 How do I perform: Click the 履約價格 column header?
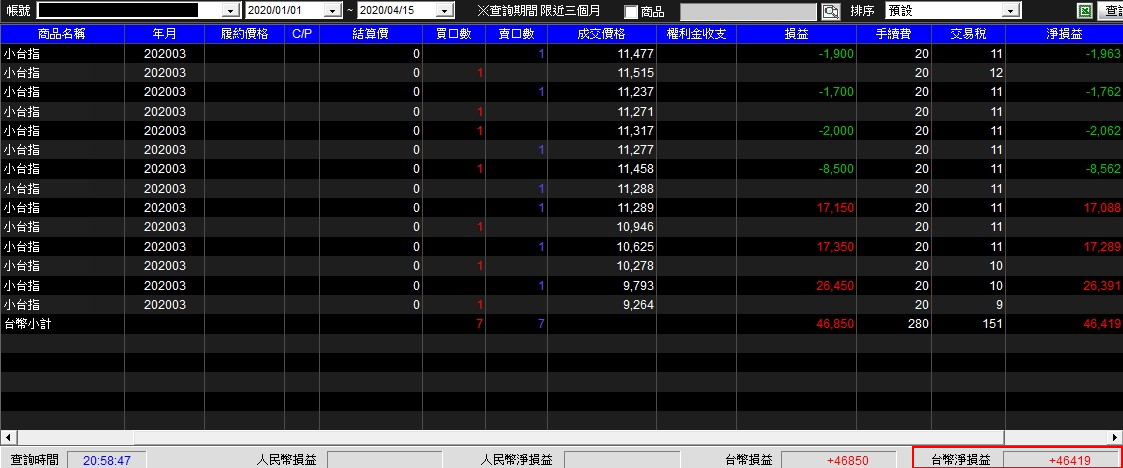pos(244,34)
